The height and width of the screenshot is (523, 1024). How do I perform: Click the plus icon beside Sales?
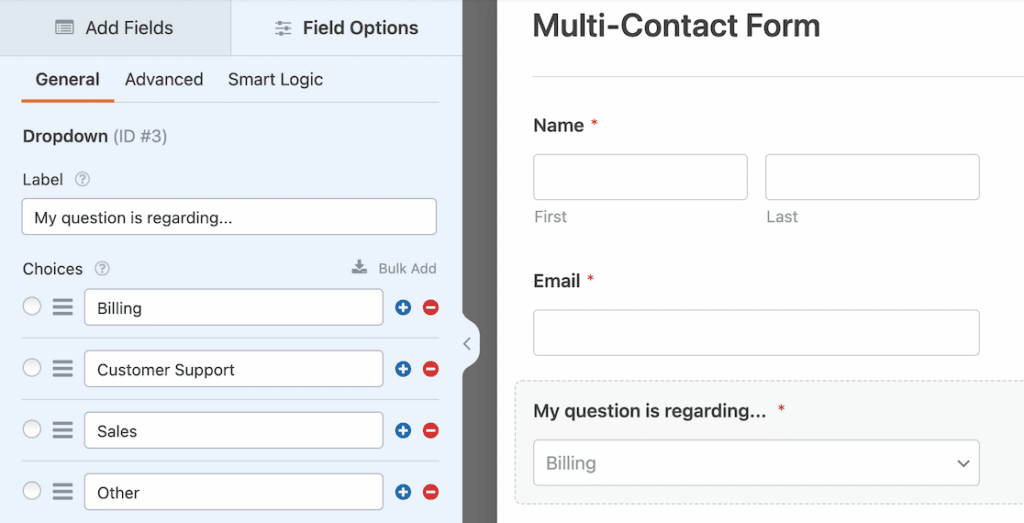point(403,431)
